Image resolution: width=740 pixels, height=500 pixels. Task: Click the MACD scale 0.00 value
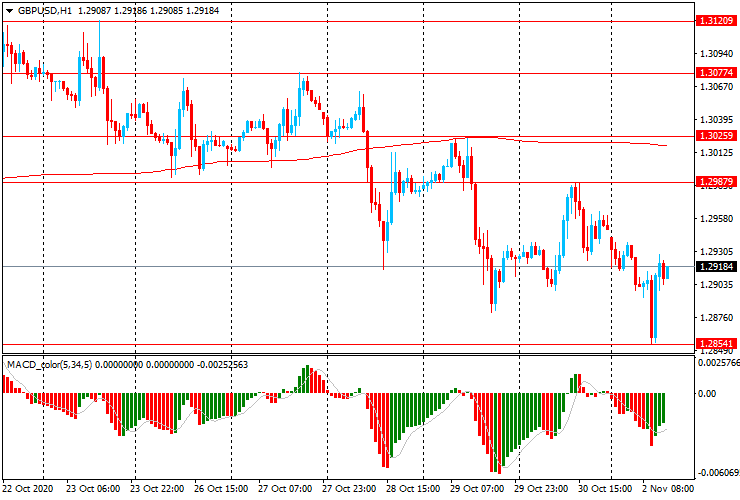706,393
